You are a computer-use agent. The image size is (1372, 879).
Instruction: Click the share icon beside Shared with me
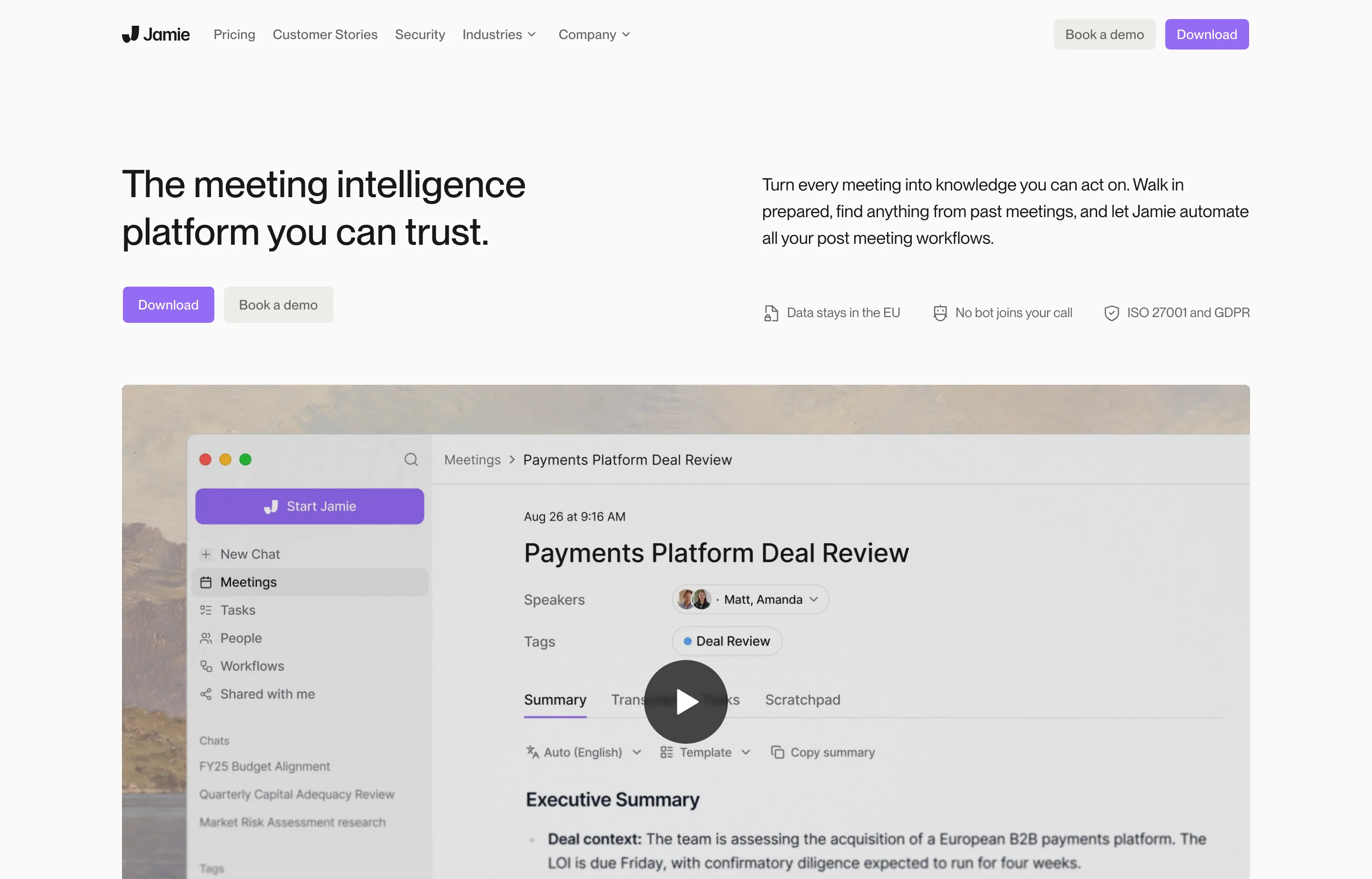(206, 694)
